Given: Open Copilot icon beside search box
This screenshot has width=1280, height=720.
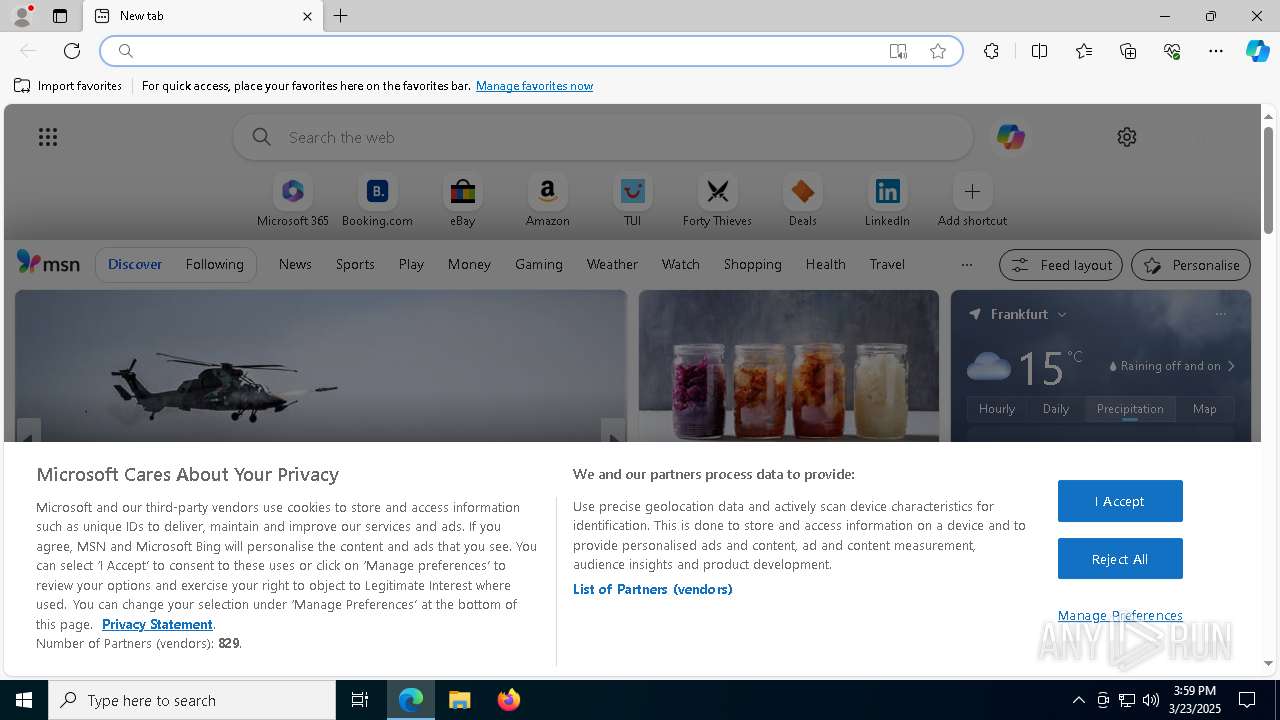Looking at the screenshot, I should click(1010, 137).
